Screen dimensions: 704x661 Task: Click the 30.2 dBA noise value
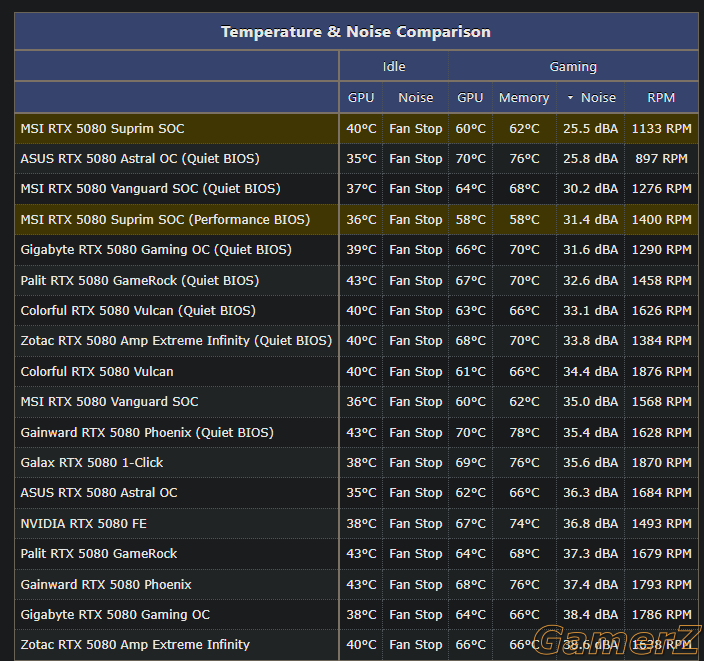click(x=590, y=189)
